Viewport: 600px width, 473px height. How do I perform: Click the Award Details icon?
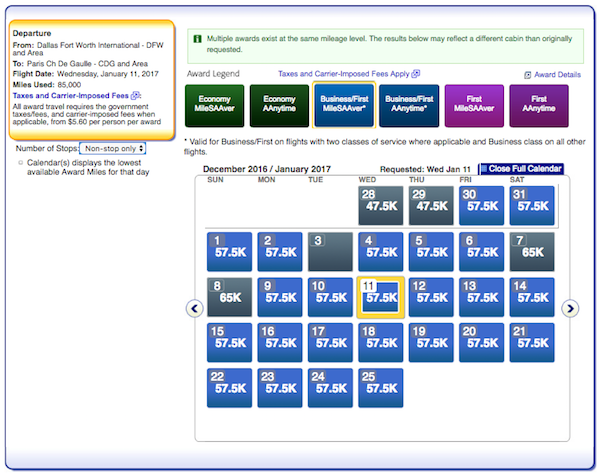527,75
